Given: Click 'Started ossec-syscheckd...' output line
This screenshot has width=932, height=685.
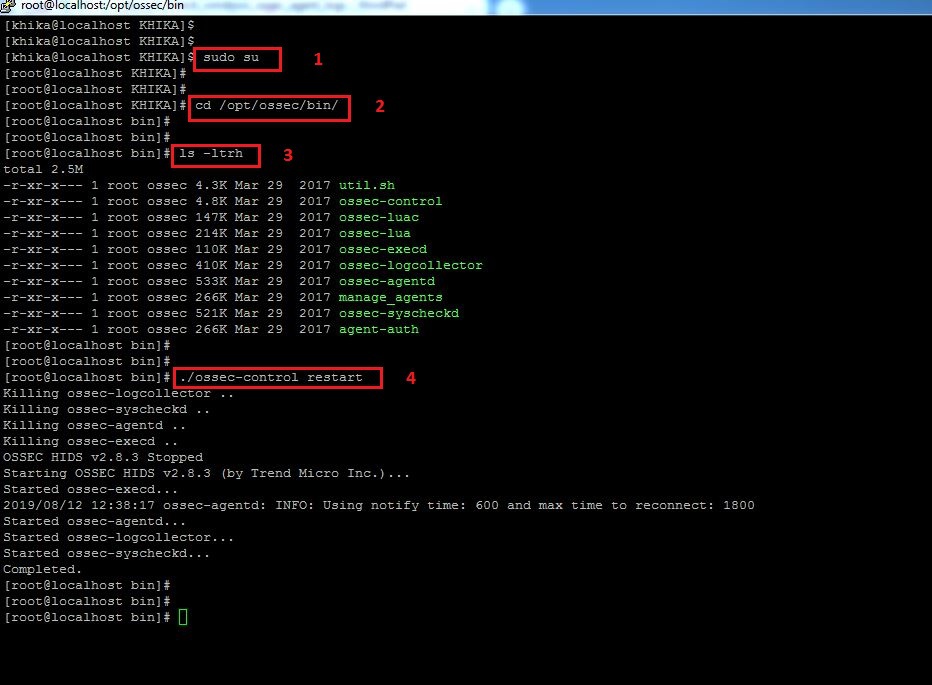Looking at the screenshot, I should [106, 554].
